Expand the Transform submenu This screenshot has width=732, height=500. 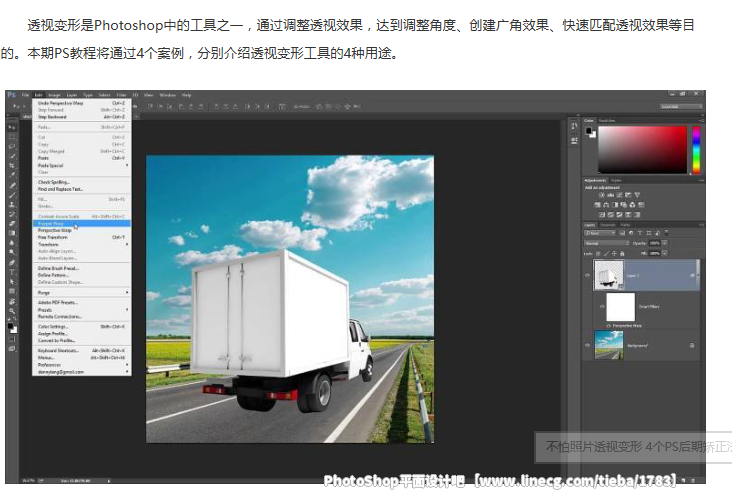coord(82,244)
